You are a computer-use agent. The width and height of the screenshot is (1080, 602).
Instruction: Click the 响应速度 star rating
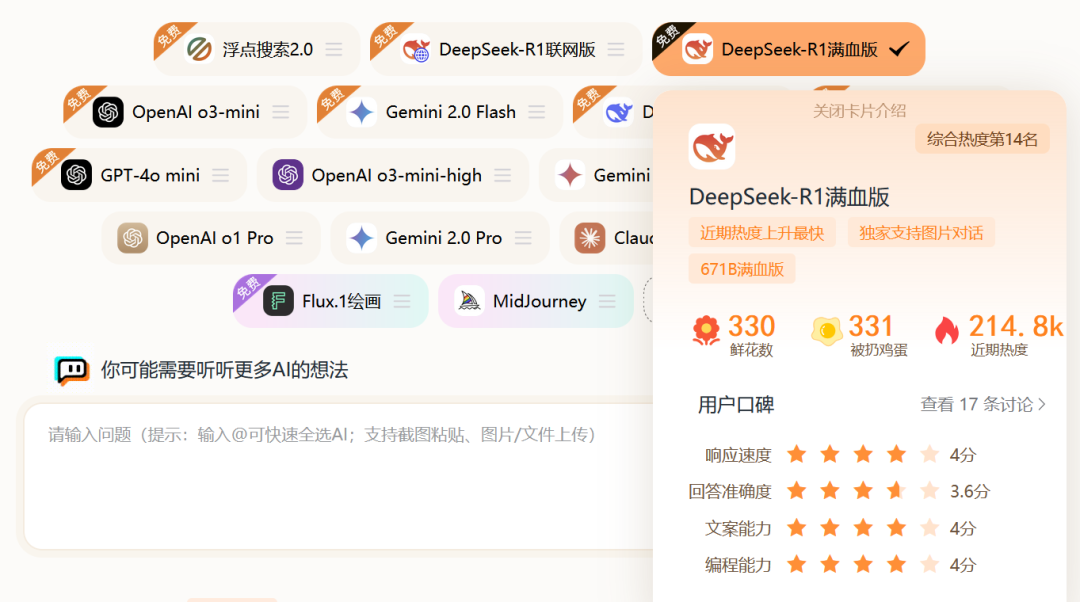(863, 455)
